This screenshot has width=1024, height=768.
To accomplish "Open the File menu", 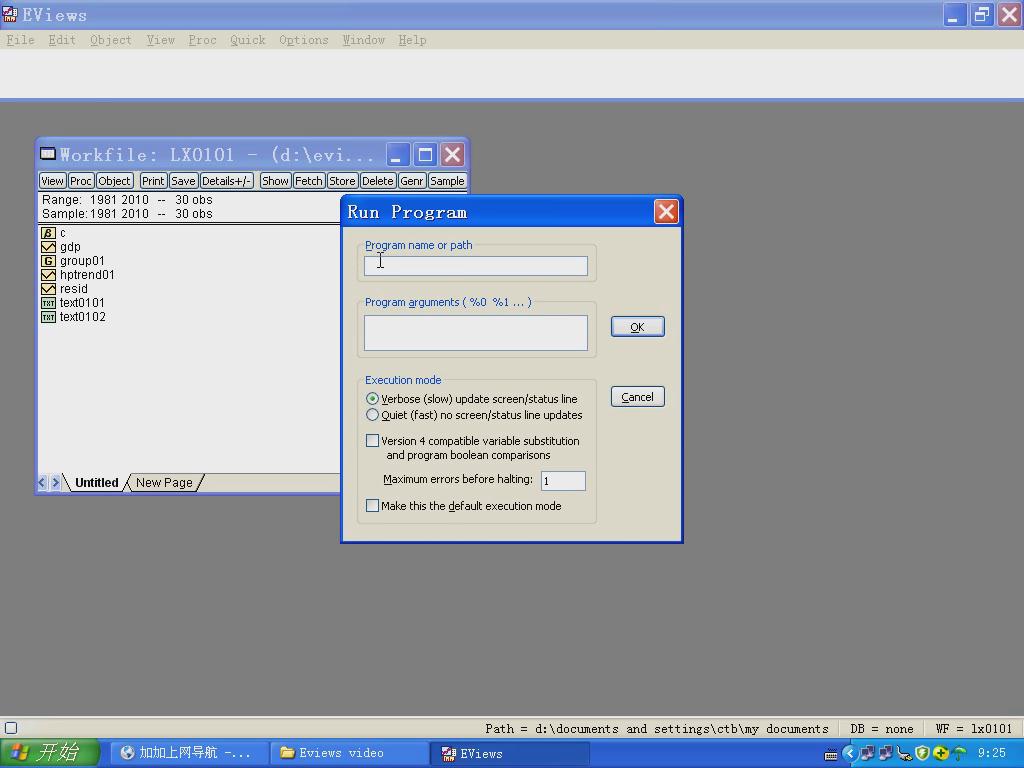I will click(20, 40).
